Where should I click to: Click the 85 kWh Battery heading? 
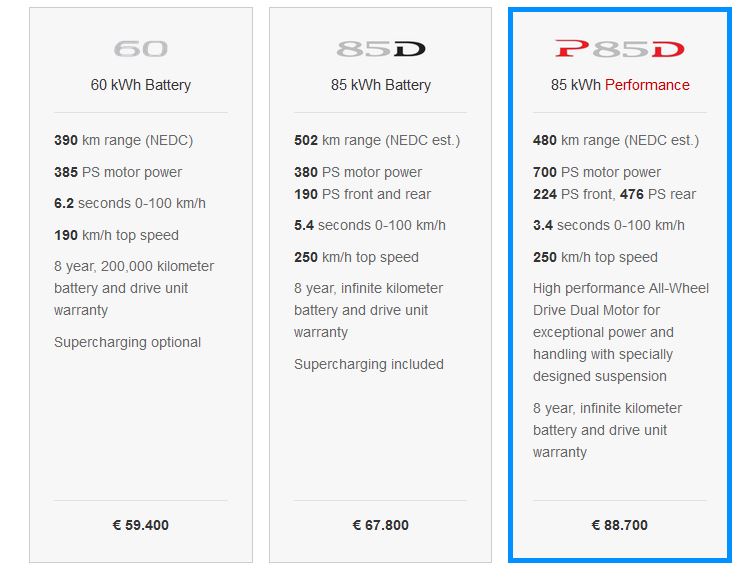coord(381,85)
